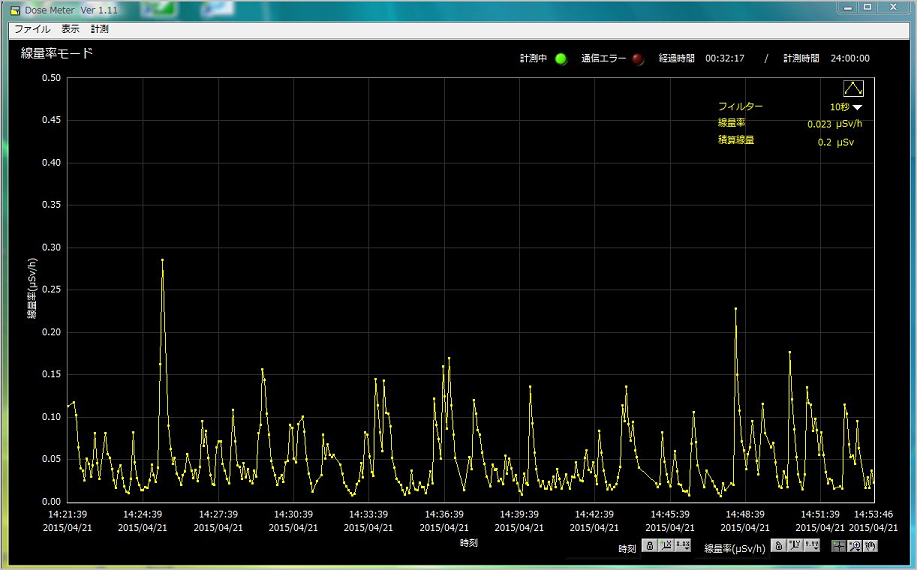Screen dimensions: 917x570
Task: Select the graph zoom magnifier tool
Action: click(x=854, y=546)
